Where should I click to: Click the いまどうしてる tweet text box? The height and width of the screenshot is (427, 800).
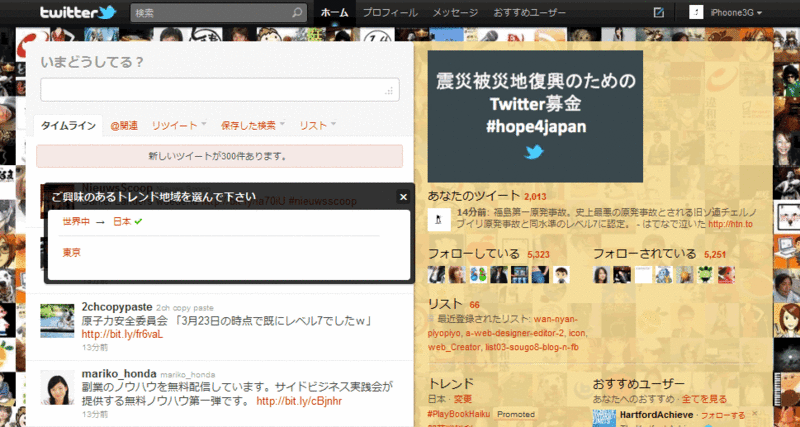(x=219, y=90)
